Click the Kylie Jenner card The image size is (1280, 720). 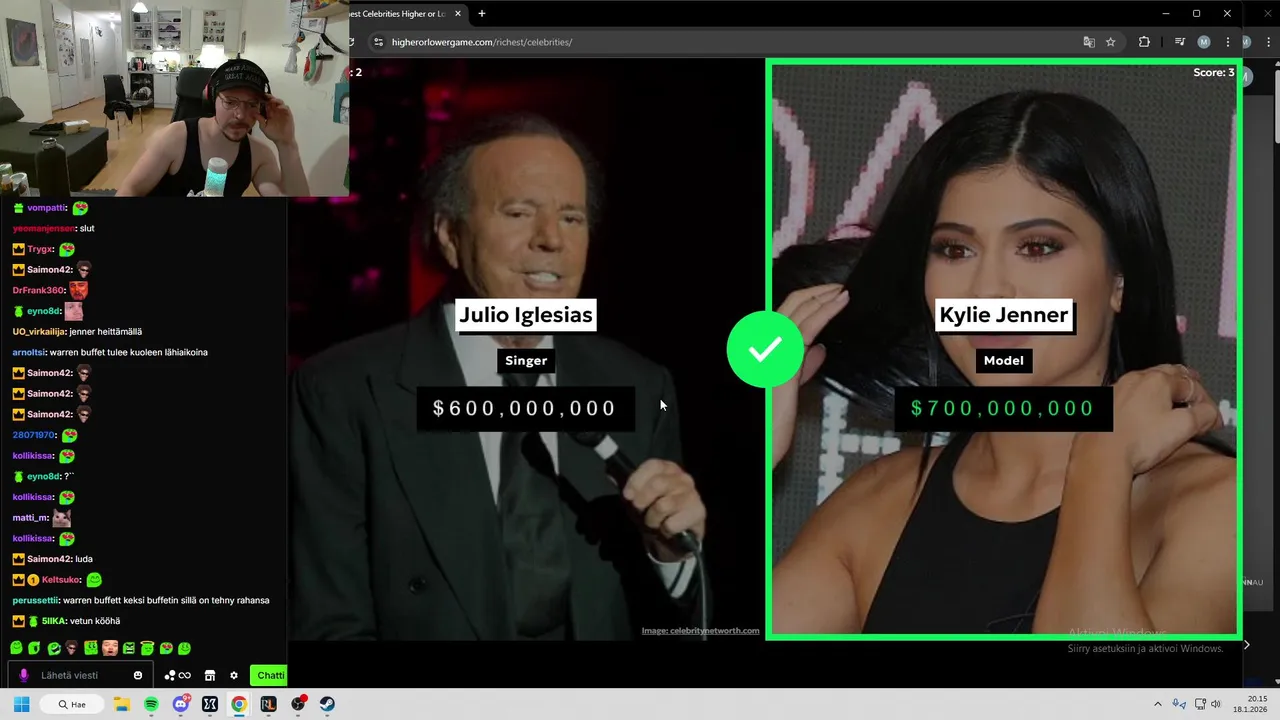coord(1004,349)
